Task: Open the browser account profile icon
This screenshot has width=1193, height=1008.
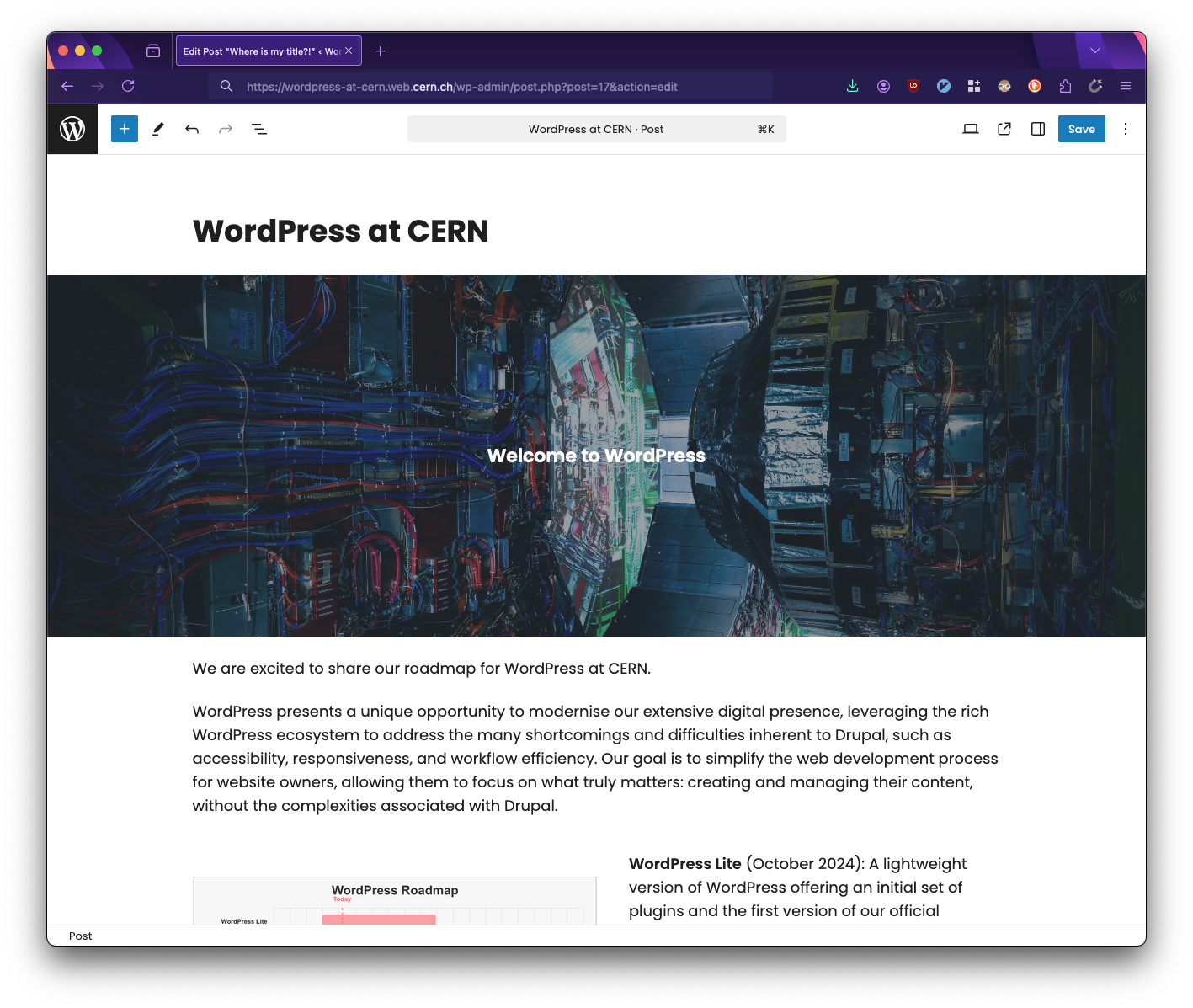Action: click(x=883, y=86)
